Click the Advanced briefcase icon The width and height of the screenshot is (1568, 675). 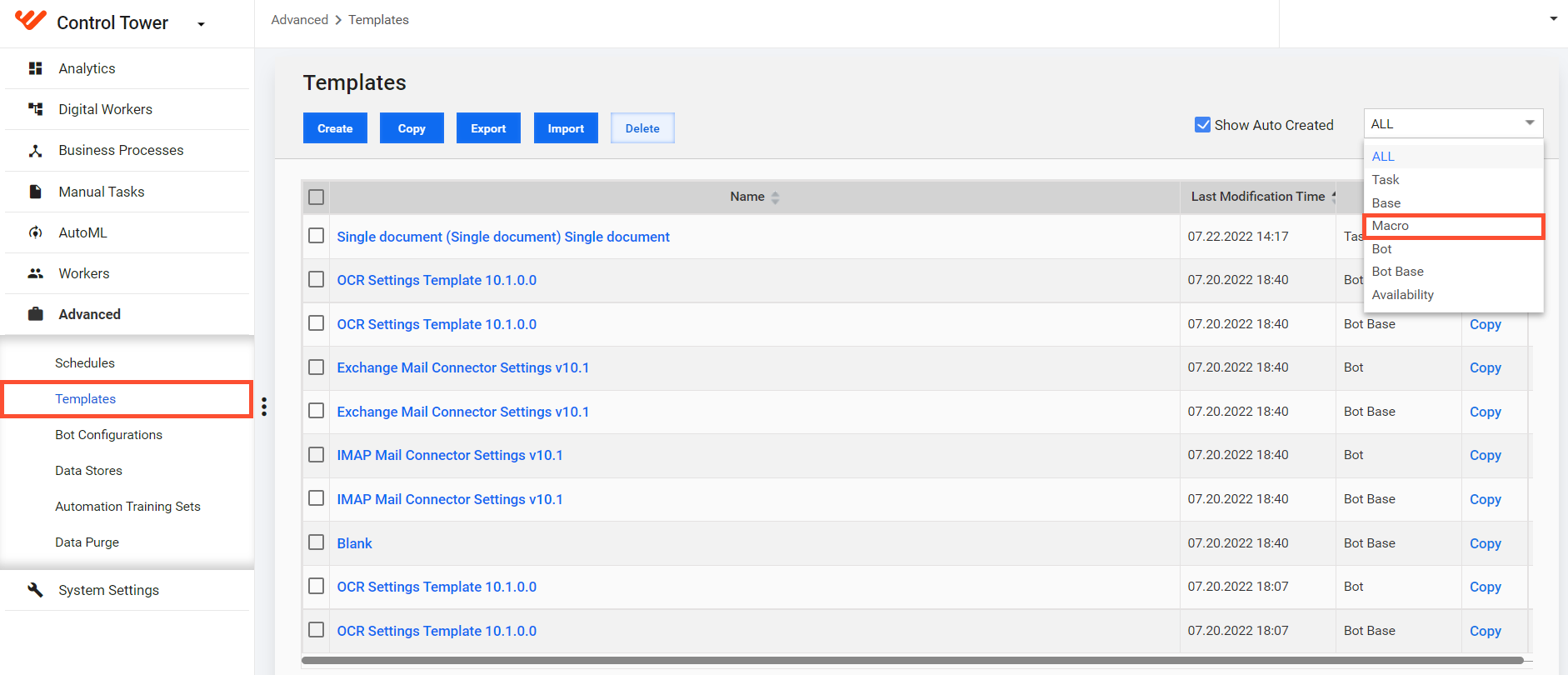tap(35, 314)
